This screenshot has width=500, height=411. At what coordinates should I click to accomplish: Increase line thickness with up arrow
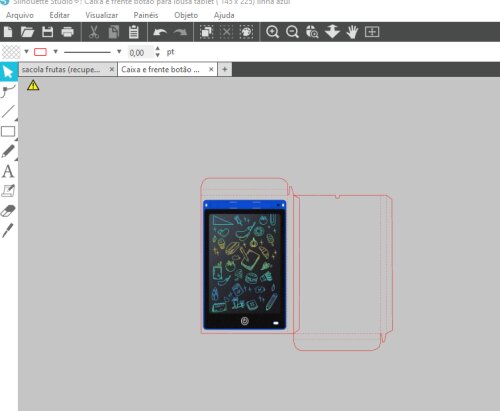(158, 49)
